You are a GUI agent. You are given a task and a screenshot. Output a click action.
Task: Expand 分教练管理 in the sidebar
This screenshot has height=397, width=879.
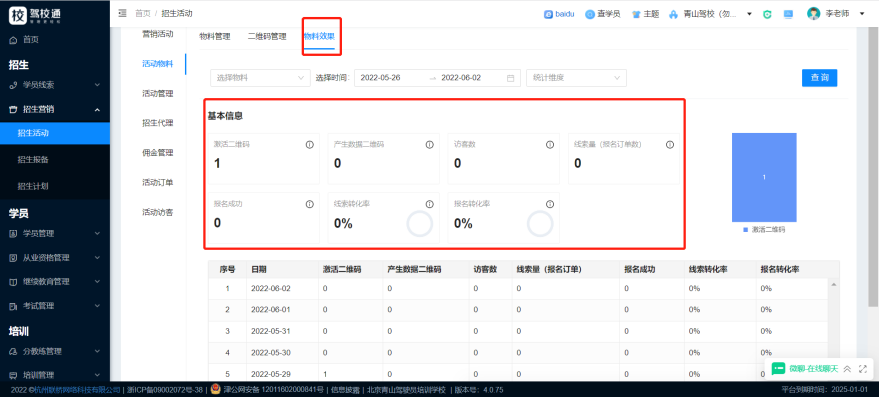tap(55, 352)
